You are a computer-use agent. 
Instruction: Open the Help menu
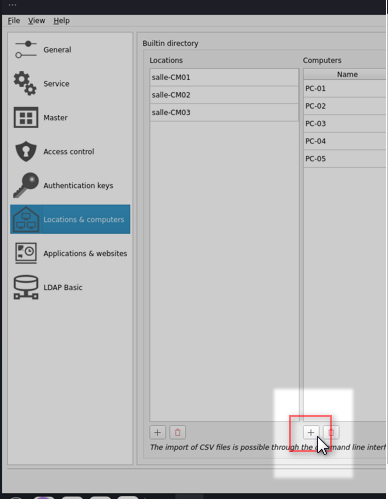click(x=62, y=21)
